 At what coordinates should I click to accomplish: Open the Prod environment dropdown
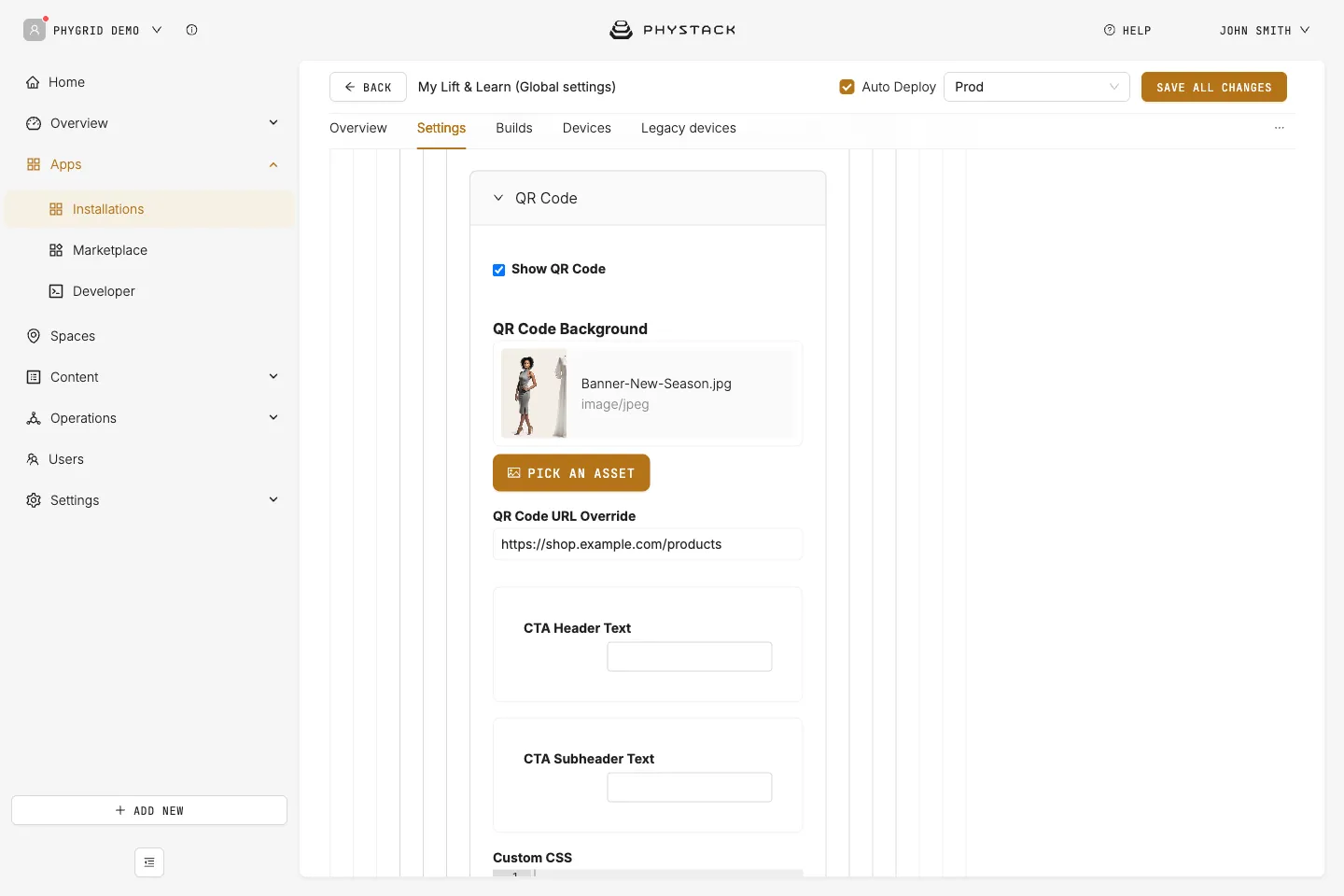(1037, 87)
